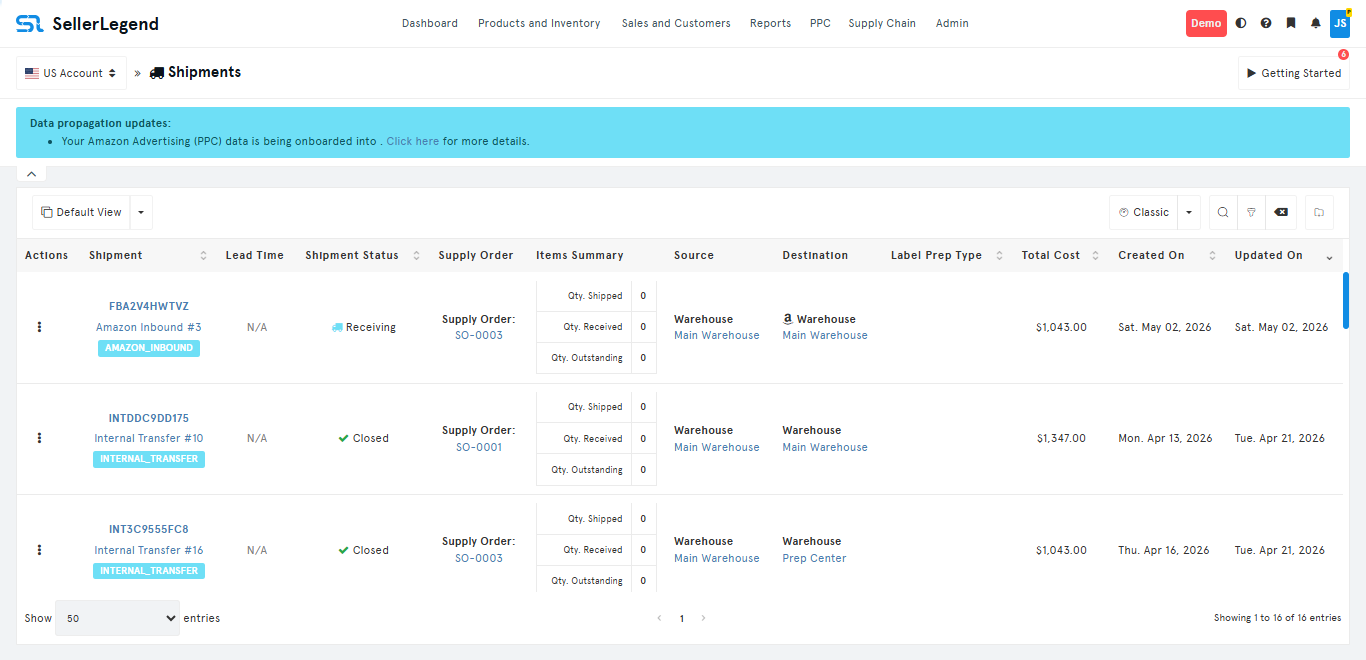
Task: Open the Supply Chain menu
Action: point(882,23)
